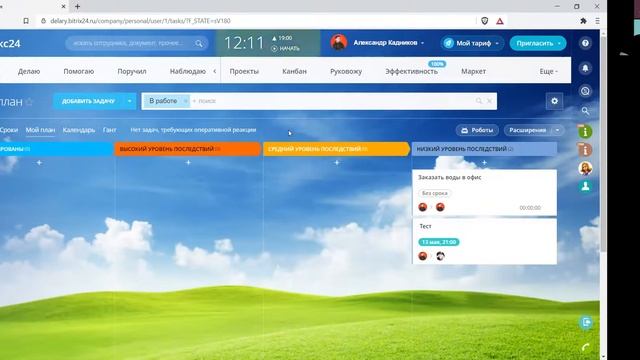The image size is (640, 360).
Task: Click the phone call icon in right sidebar
Action: (x=586, y=347)
